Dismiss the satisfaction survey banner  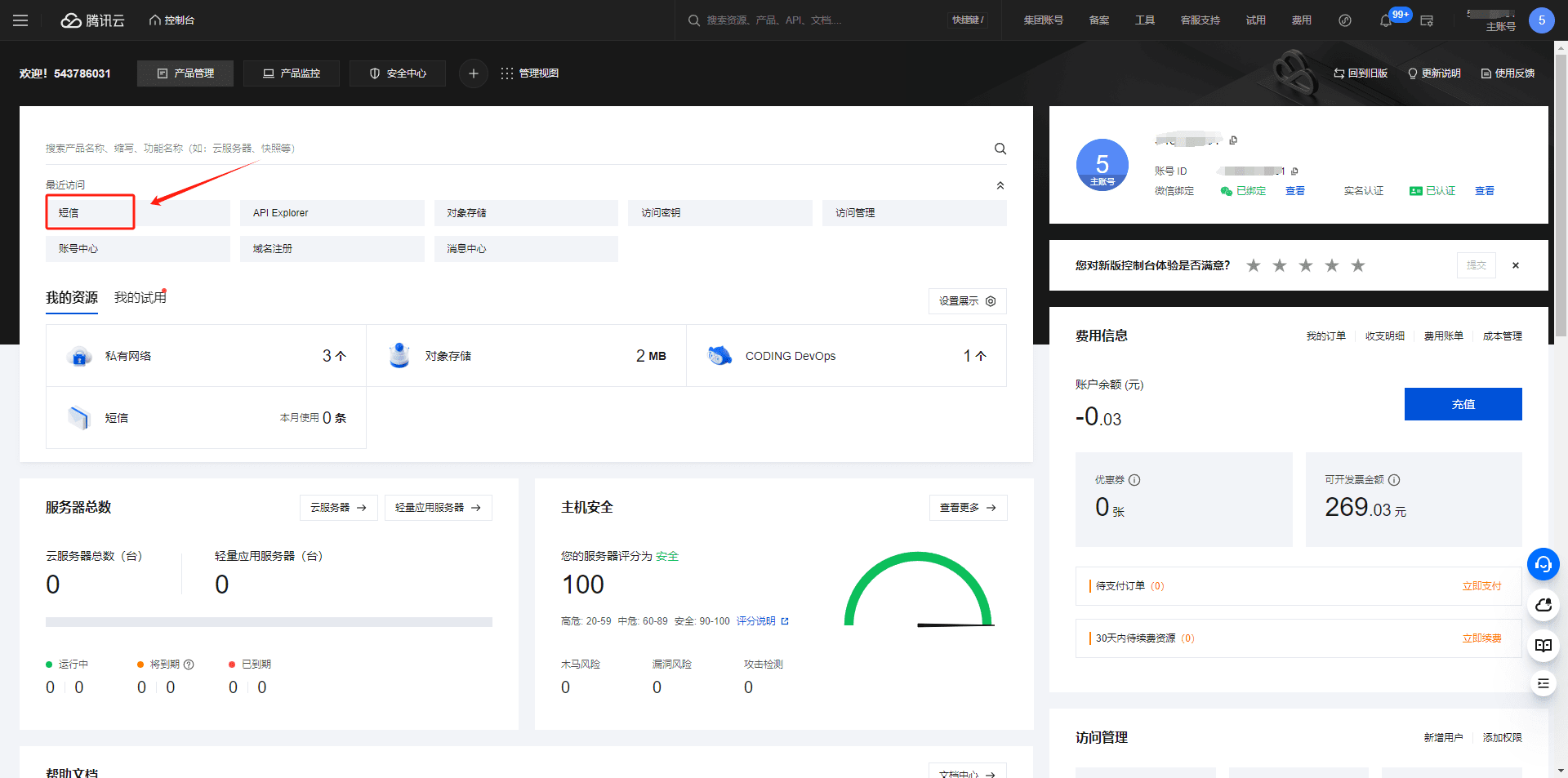click(x=1515, y=265)
